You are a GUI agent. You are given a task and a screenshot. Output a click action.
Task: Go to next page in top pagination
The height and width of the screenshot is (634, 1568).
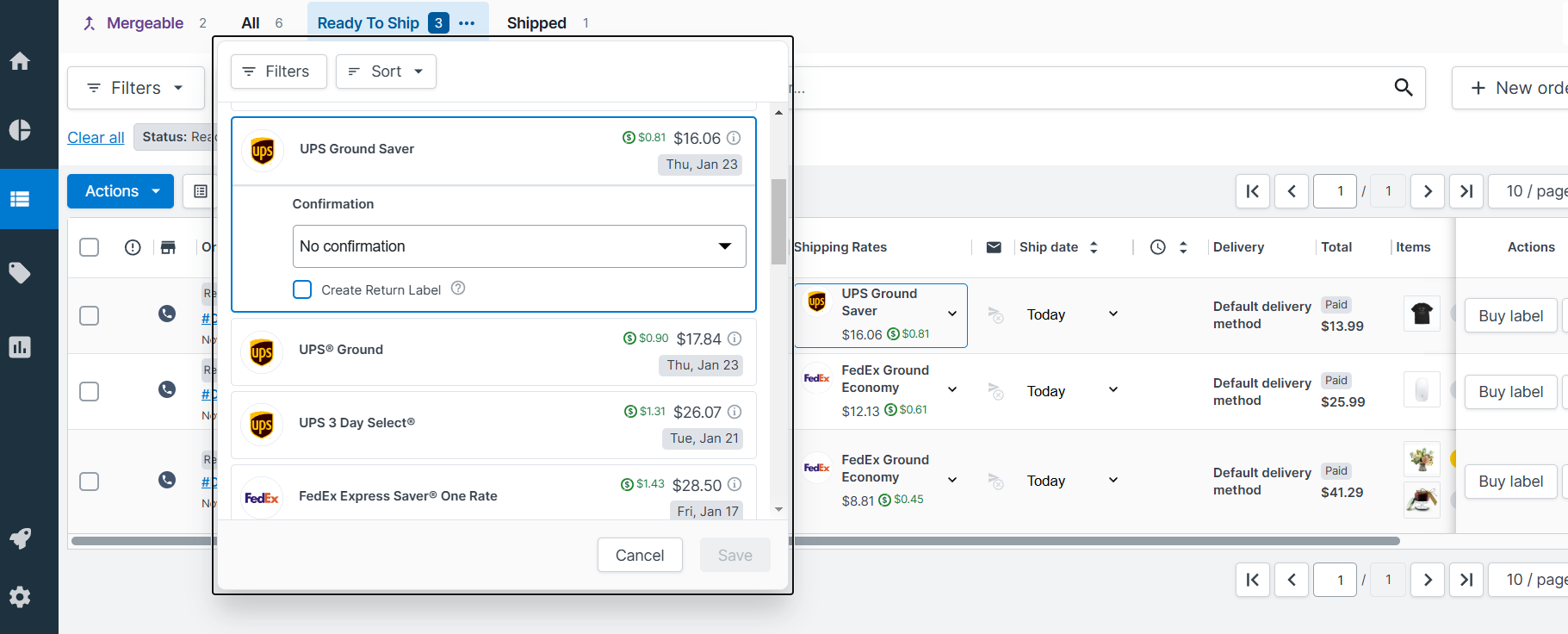1428,191
